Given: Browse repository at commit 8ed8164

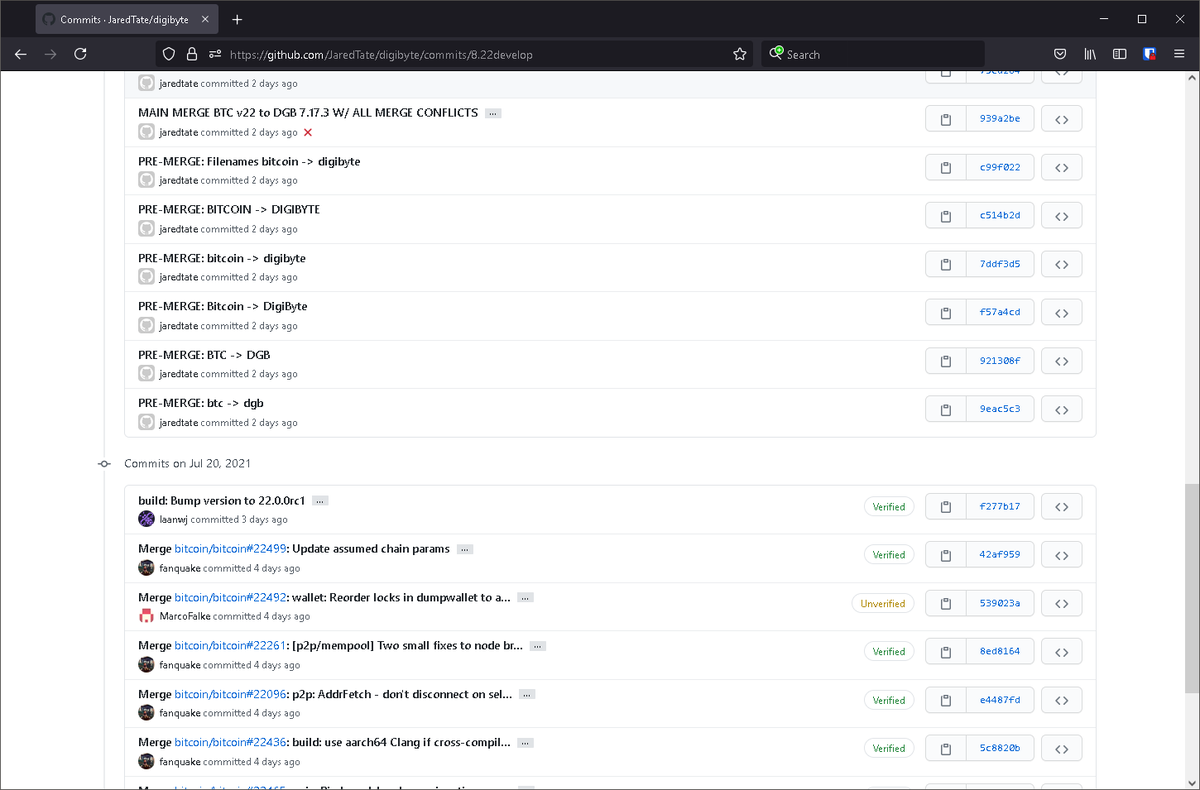Looking at the screenshot, I should pyautogui.click(x=1062, y=652).
